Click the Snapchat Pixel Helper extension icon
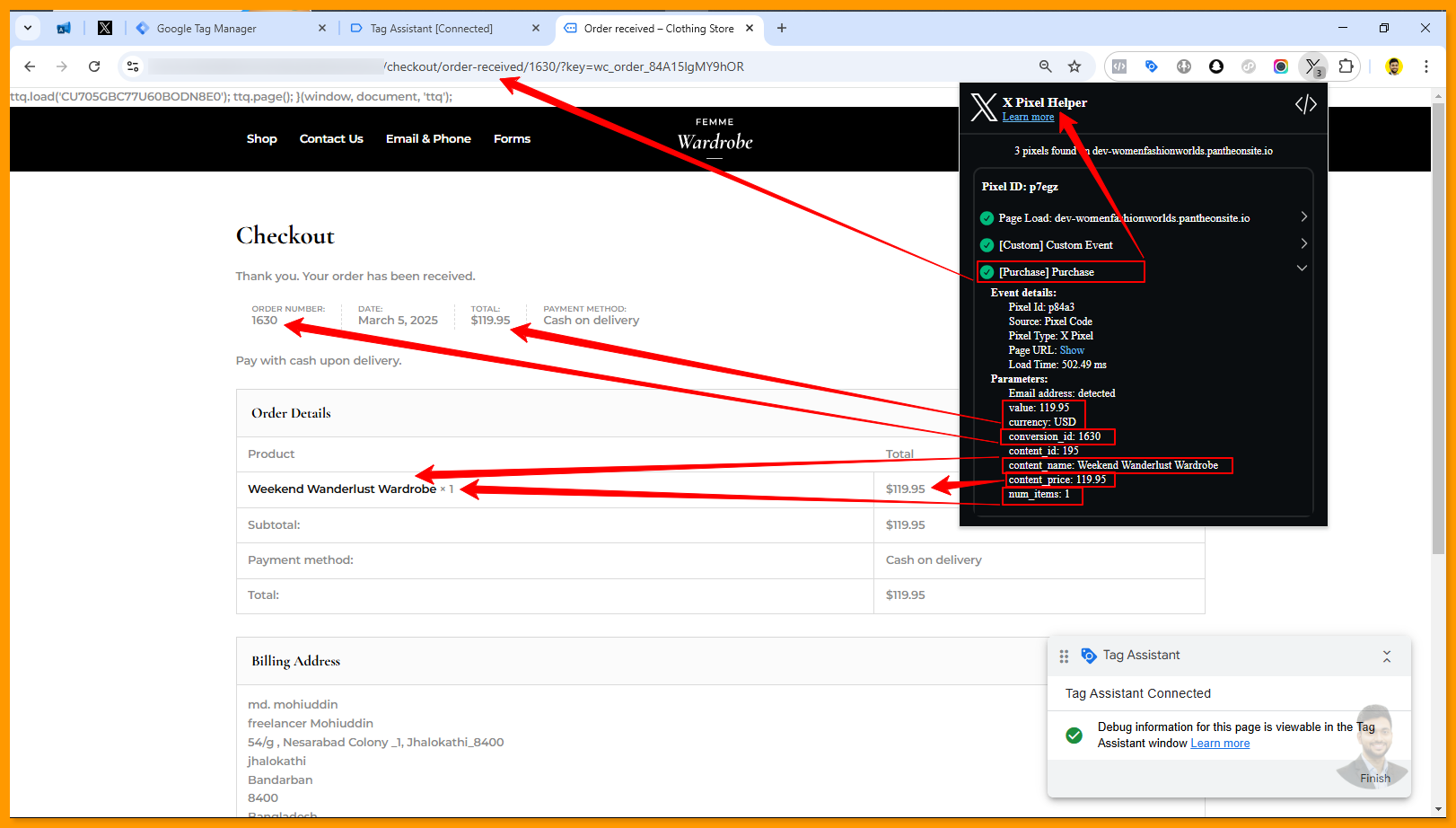Screen dimensions: 1456x828 pyautogui.click(x=1216, y=66)
